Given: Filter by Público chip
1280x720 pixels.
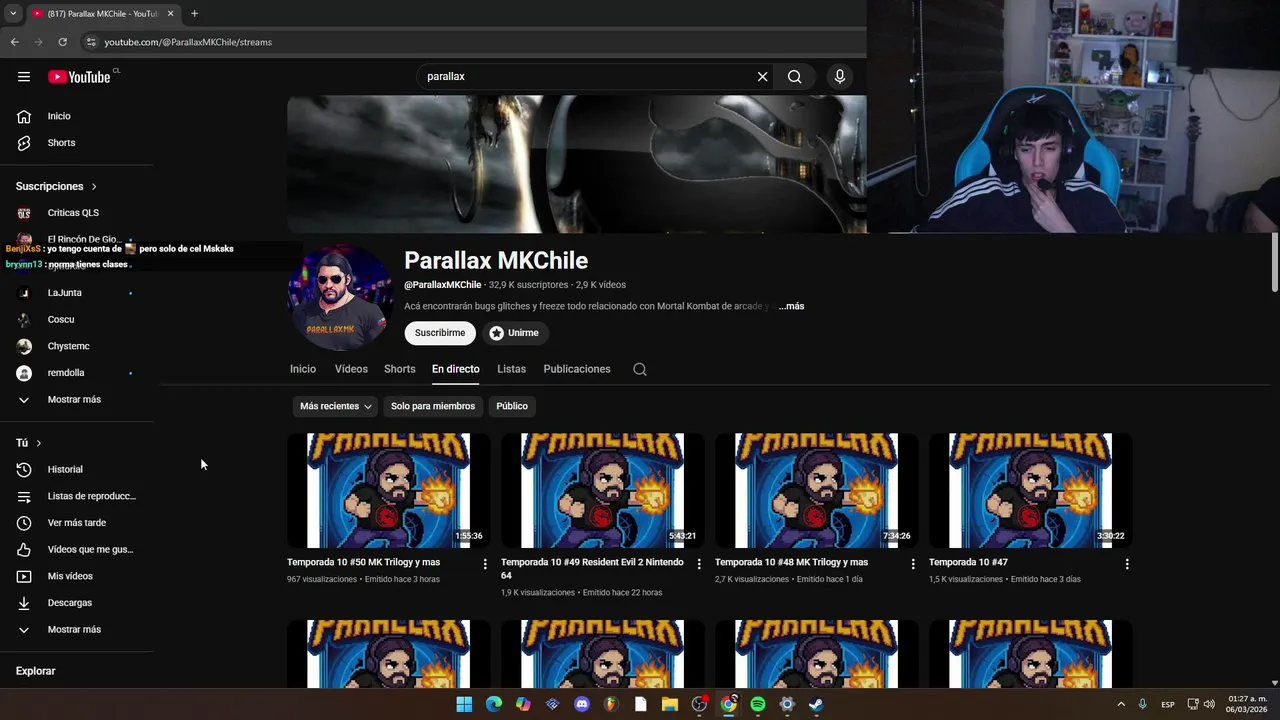Looking at the screenshot, I should click(512, 406).
